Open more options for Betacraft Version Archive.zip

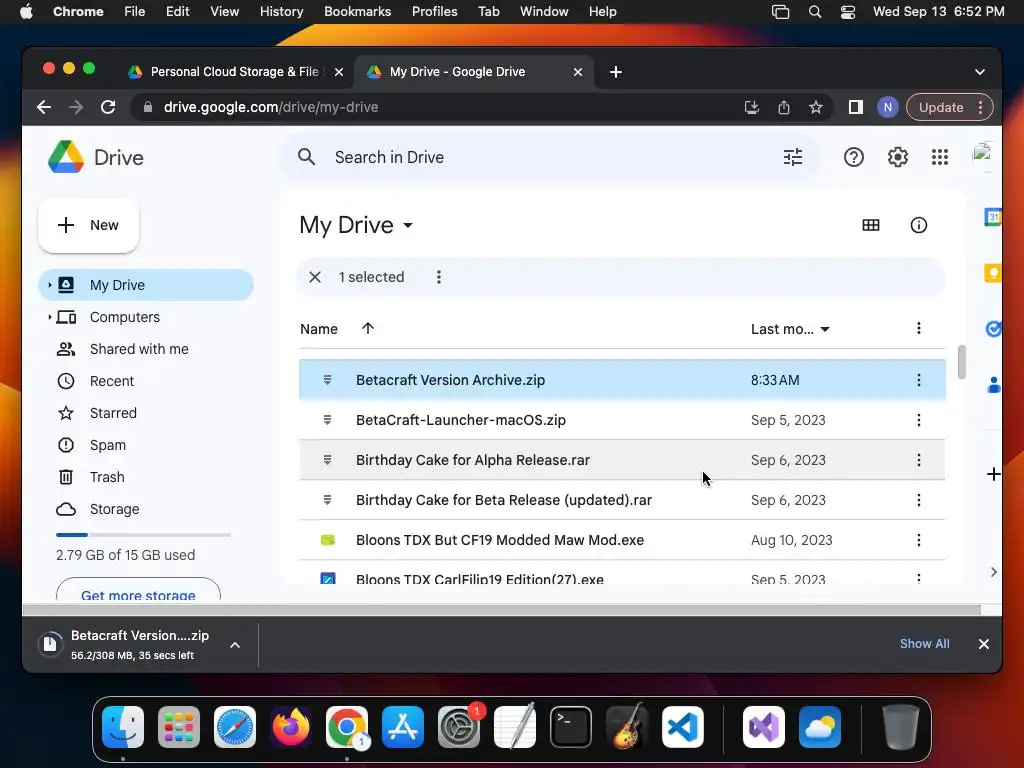click(x=918, y=380)
